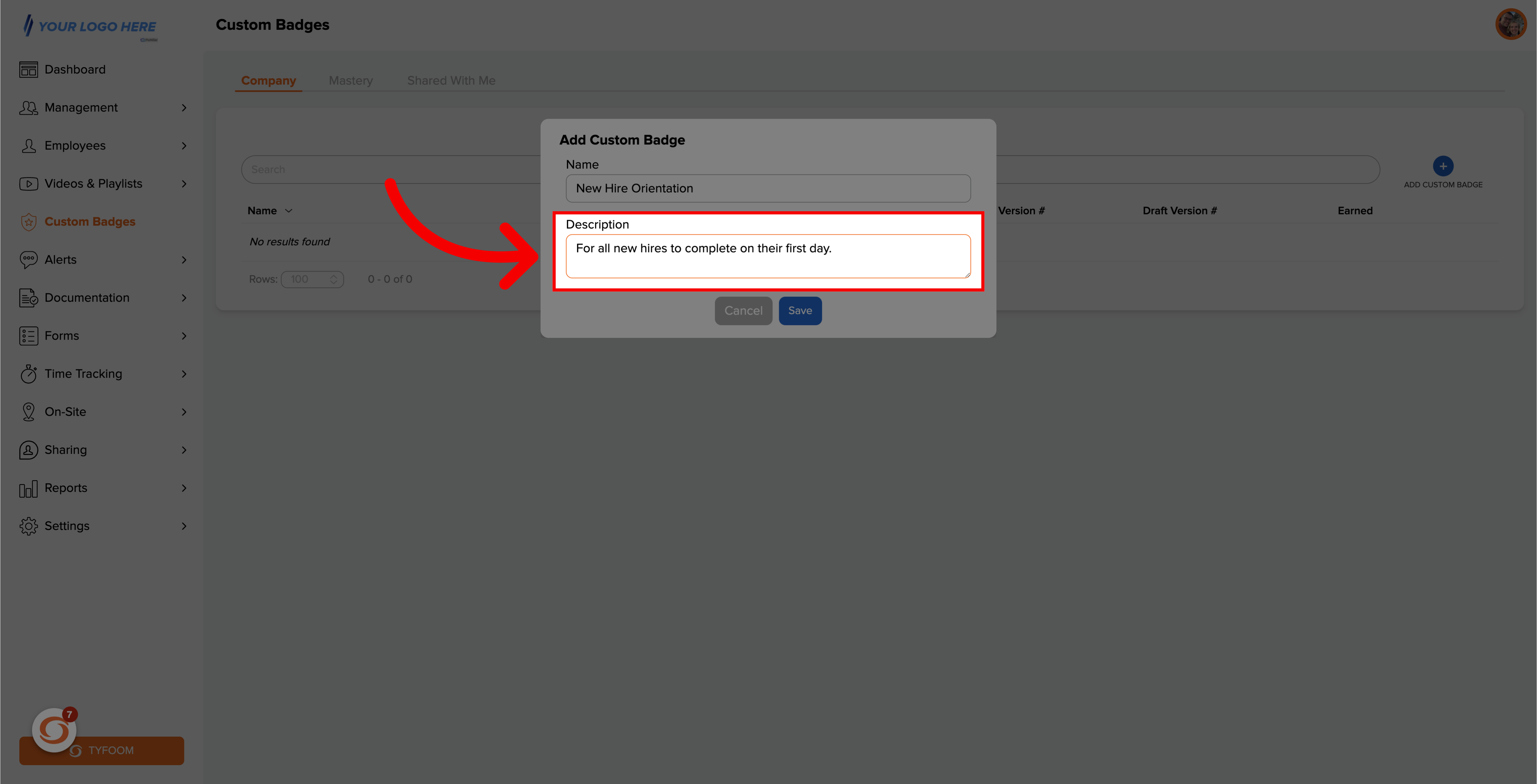Click the Earned column header
Viewport: 1537px width, 784px height.
tap(1354, 211)
